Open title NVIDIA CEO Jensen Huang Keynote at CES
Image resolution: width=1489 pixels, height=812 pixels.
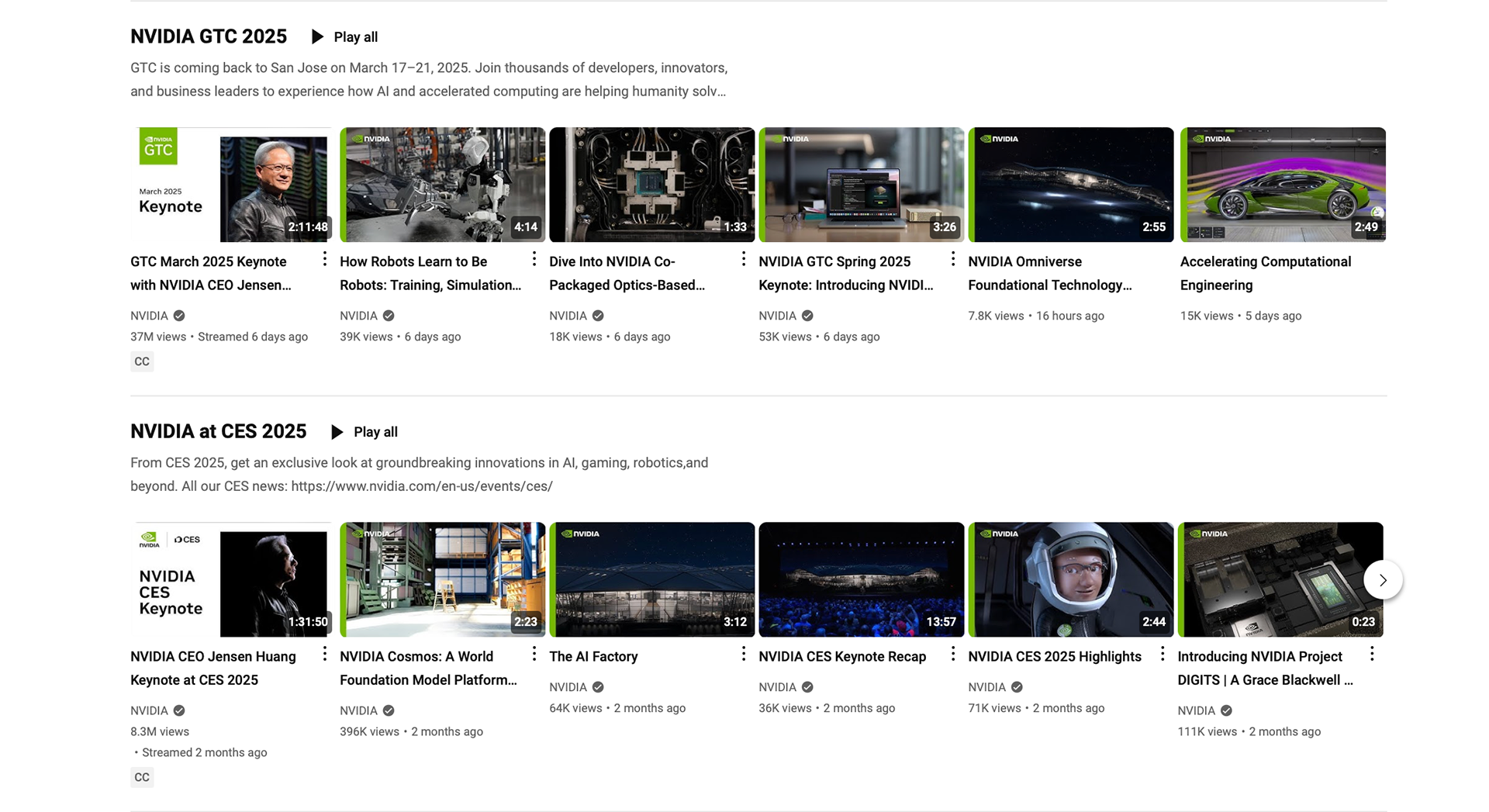coord(213,668)
